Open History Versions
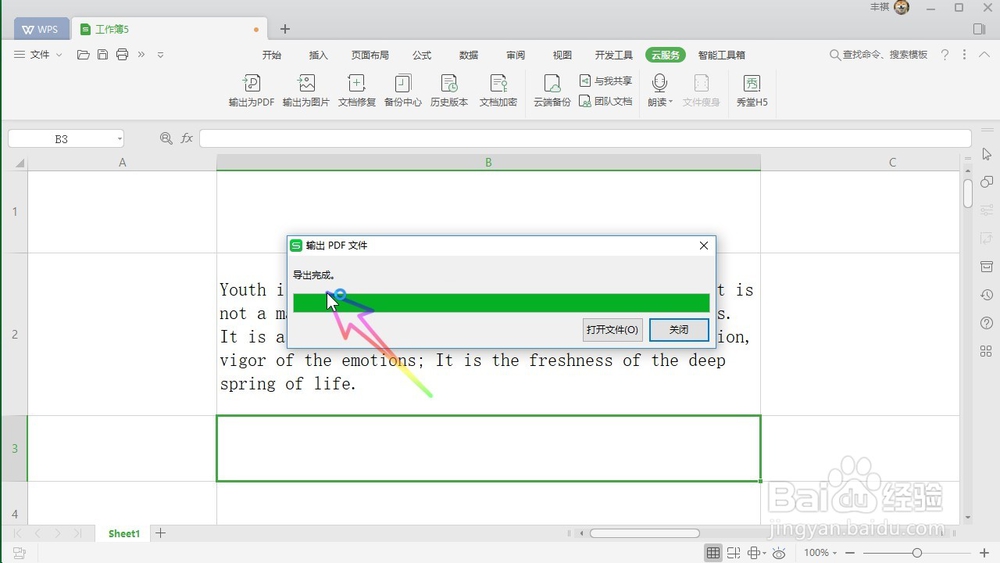This screenshot has width=1000, height=563. [449, 90]
